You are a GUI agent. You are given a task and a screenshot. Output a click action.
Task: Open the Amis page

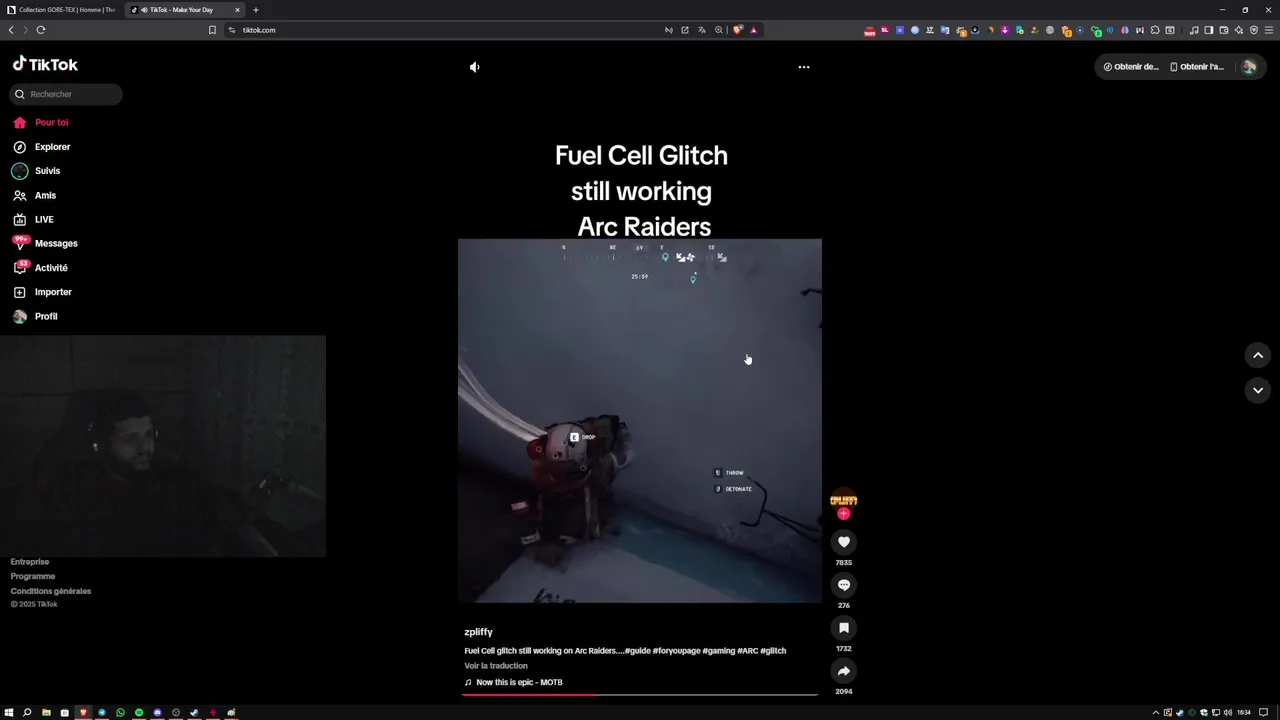pyautogui.click(x=34, y=195)
